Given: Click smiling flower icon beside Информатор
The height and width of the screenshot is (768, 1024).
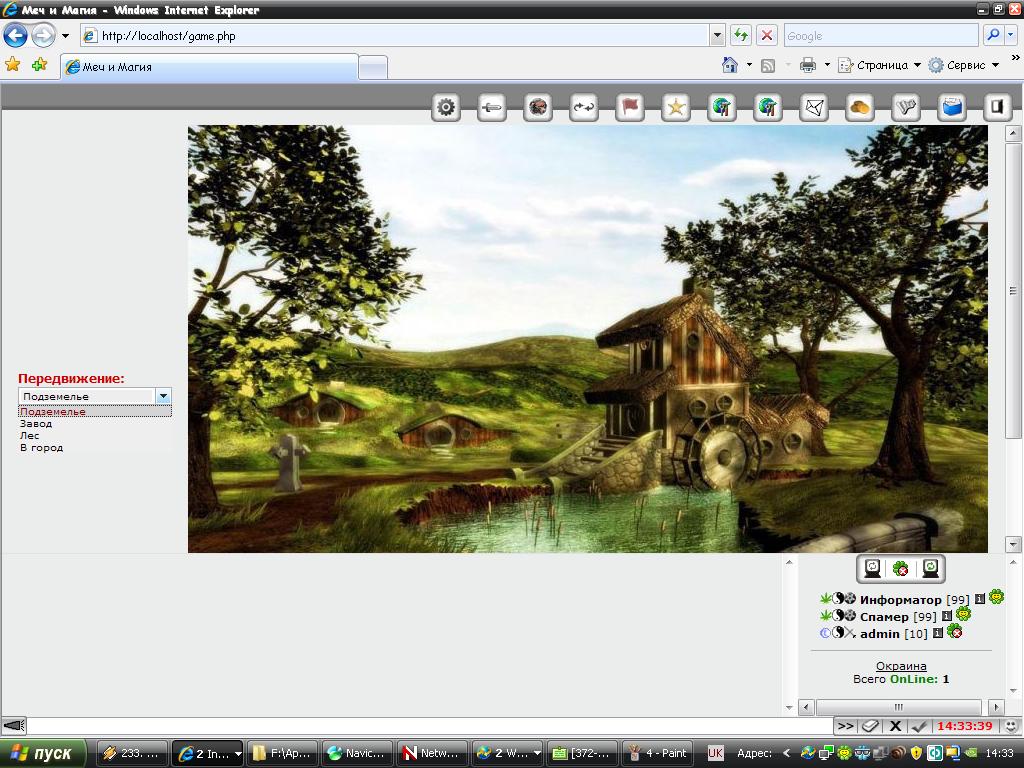Looking at the screenshot, I should click(996, 596).
